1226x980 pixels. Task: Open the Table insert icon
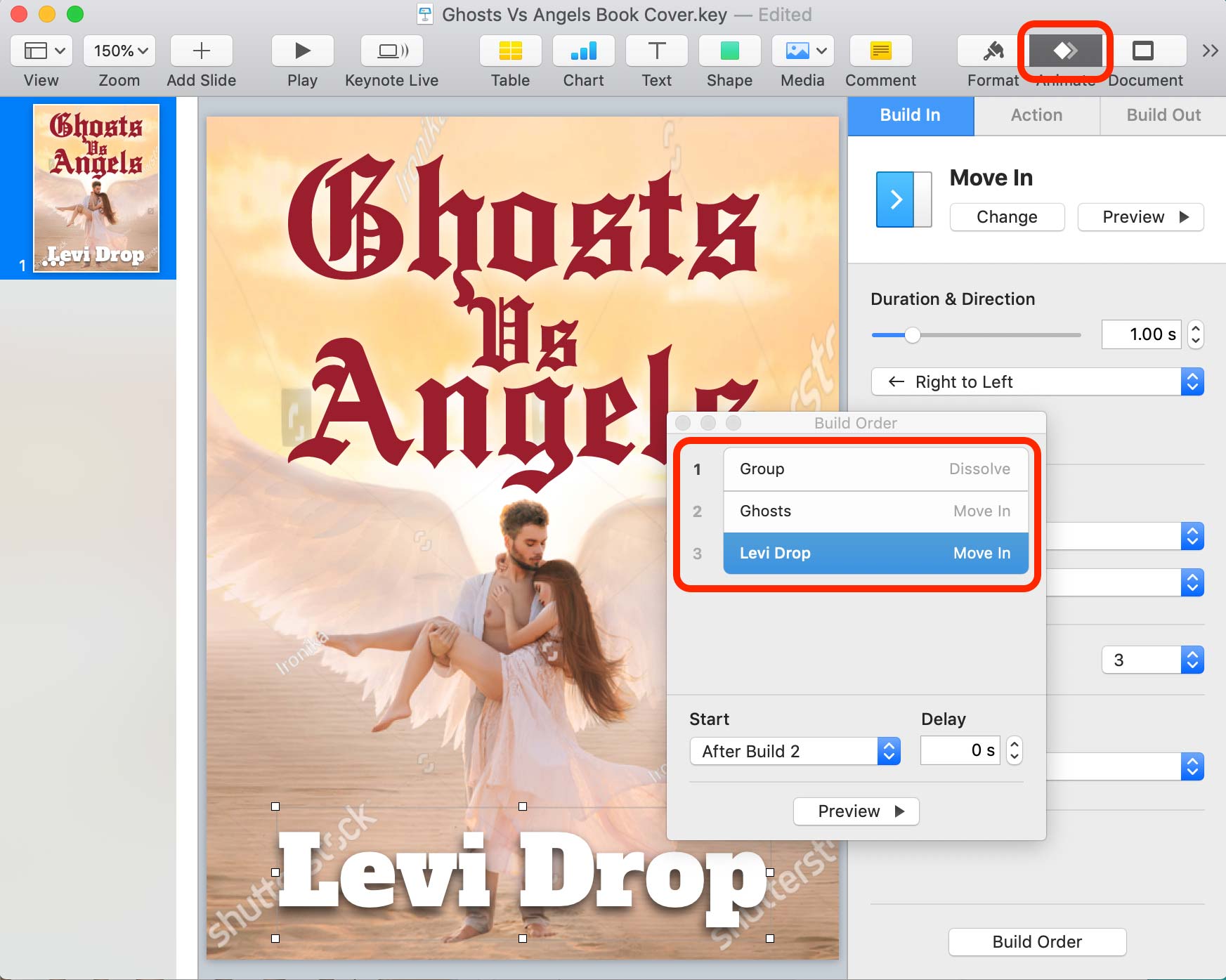[x=510, y=51]
